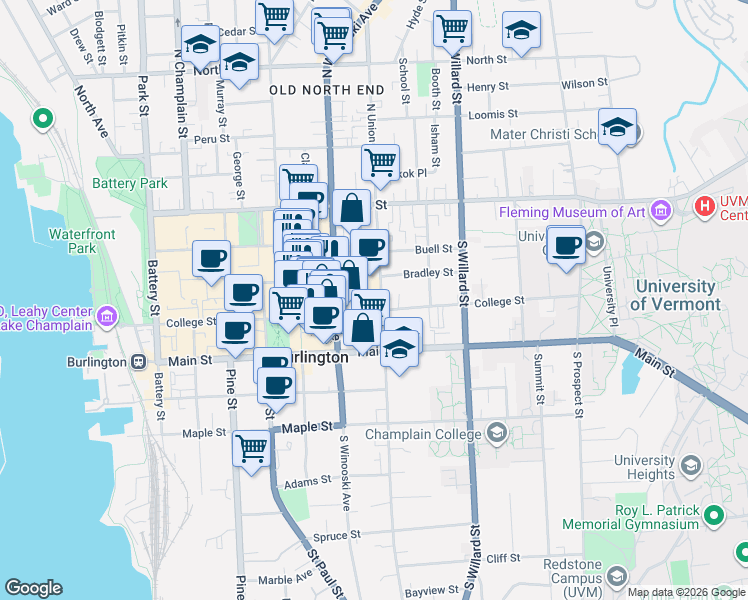Select the coffee marker west of downtown near Battery St
This screenshot has height=600, width=748.
[x=211, y=261]
